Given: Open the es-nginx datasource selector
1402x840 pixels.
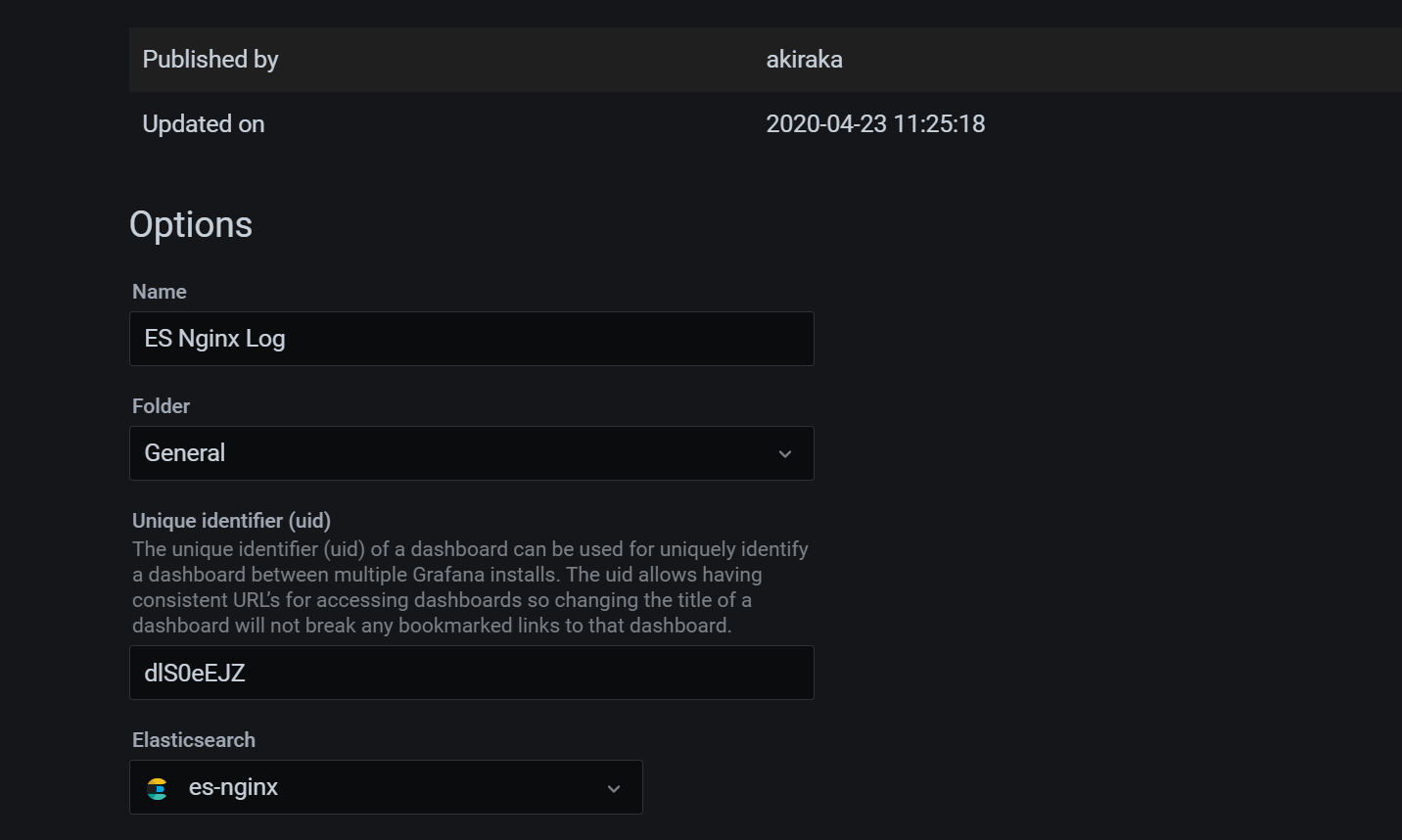Looking at the screenshot, I should (x=386, y=787).
